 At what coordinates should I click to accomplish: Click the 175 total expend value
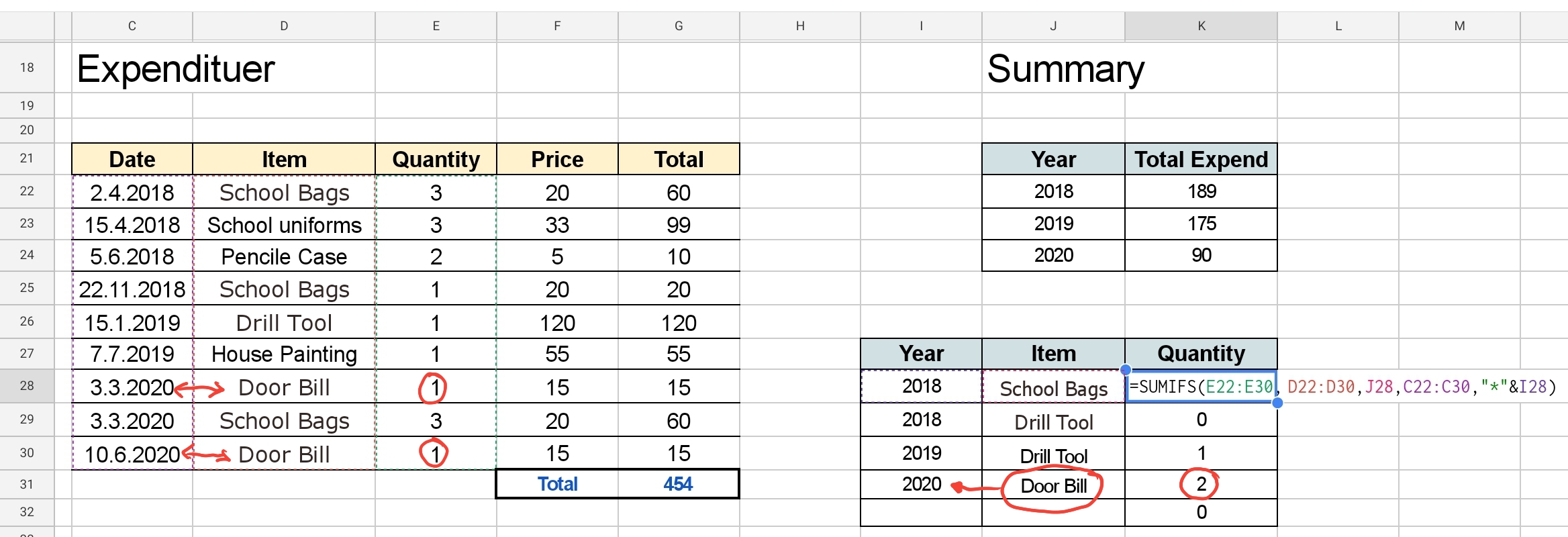tap(1201, 224)
